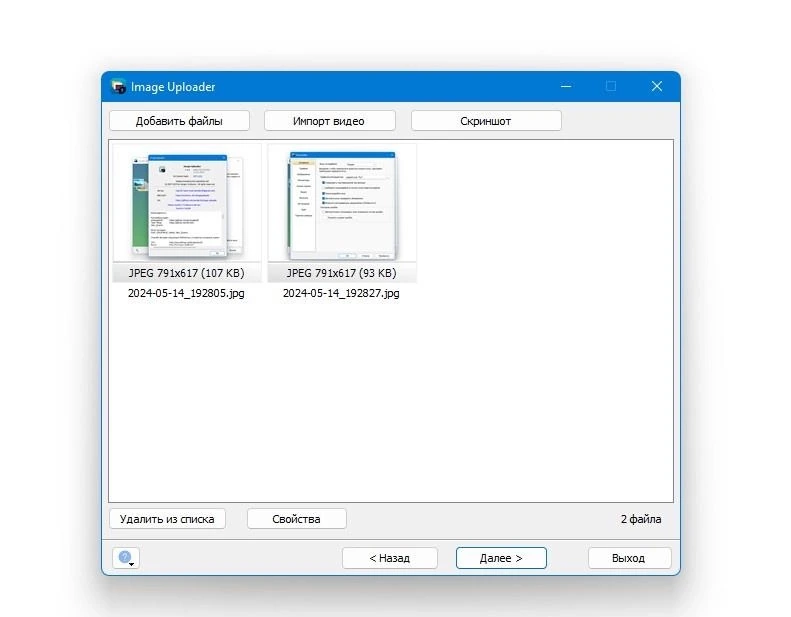Select thumbnail of 2024-05-14_192827.jpg
Viewport: 791px width, 617px height.
(x=342, y=203)
